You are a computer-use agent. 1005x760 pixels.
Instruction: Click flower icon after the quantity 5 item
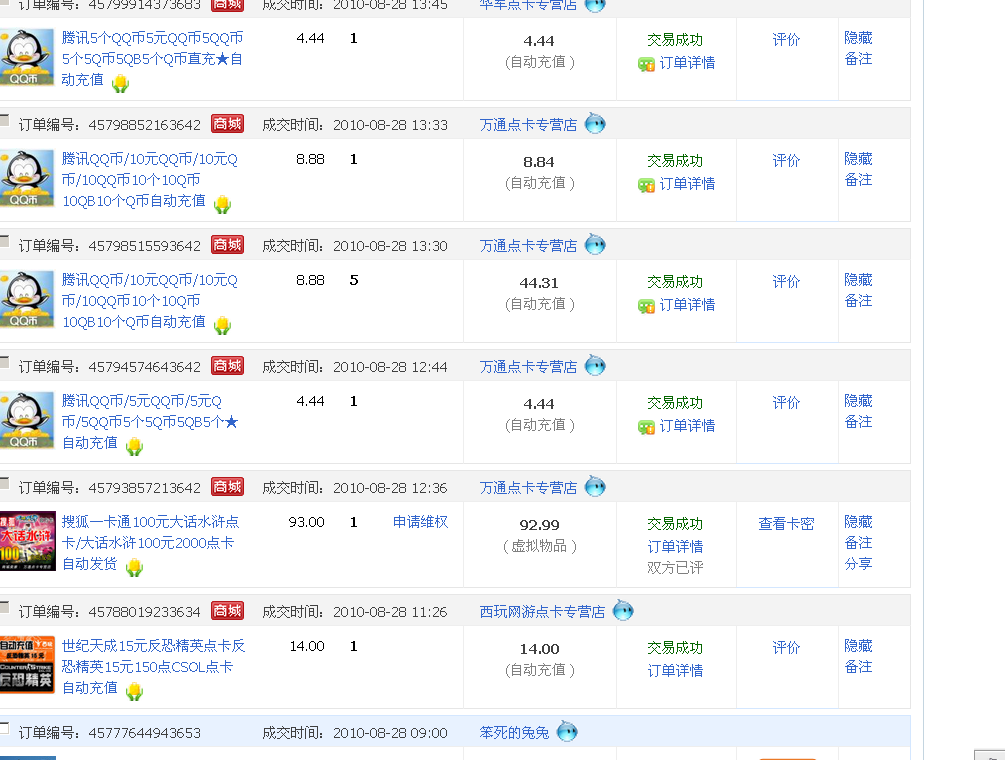tap(222, 326)
